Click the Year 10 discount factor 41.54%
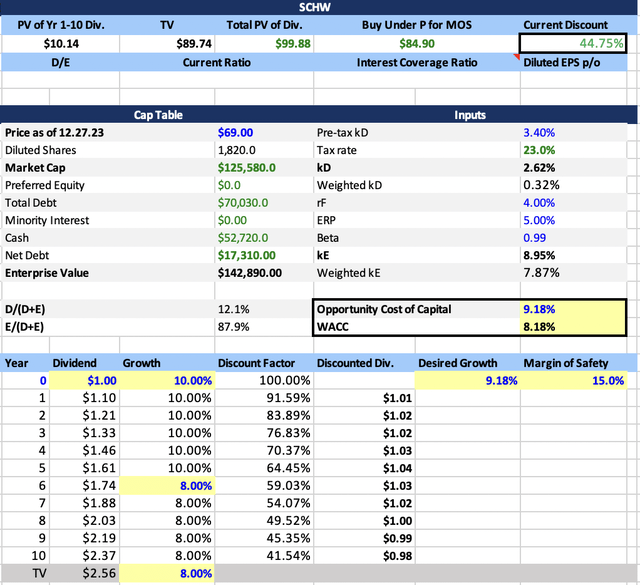Image resolution: width=640 pixels, height=585 pixels. 264,556
